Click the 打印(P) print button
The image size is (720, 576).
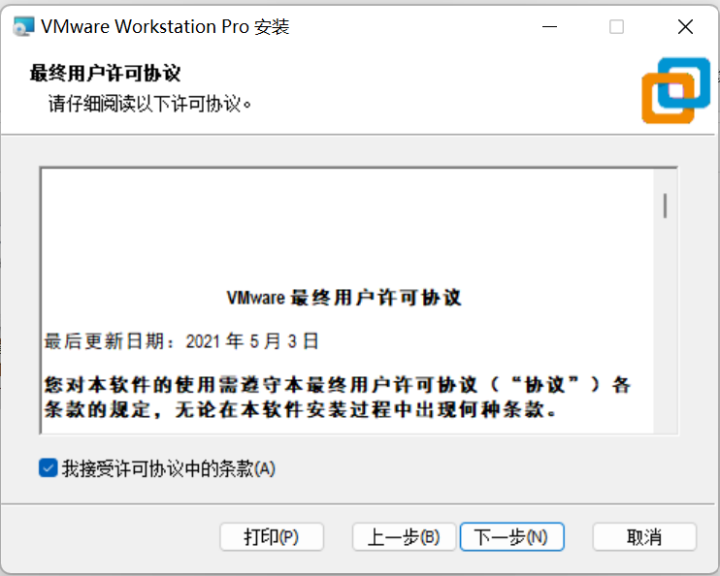click(x=271, y=536)
